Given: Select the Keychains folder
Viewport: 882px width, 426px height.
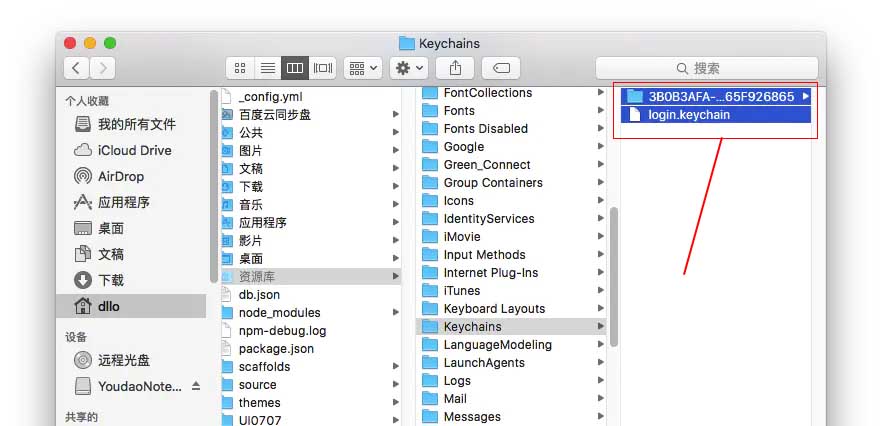Looking at the screenshot, I should 512,326.
